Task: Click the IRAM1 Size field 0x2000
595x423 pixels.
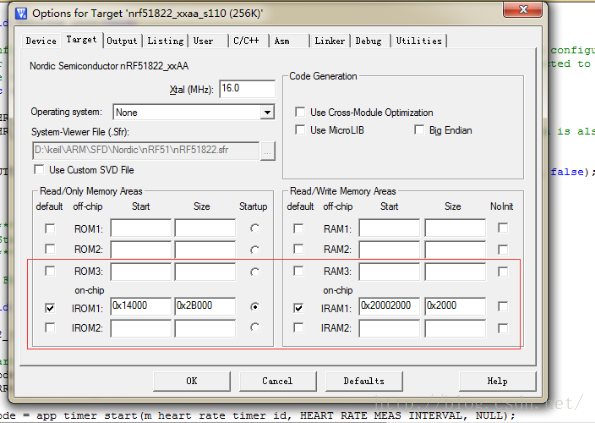Action: 455,306
